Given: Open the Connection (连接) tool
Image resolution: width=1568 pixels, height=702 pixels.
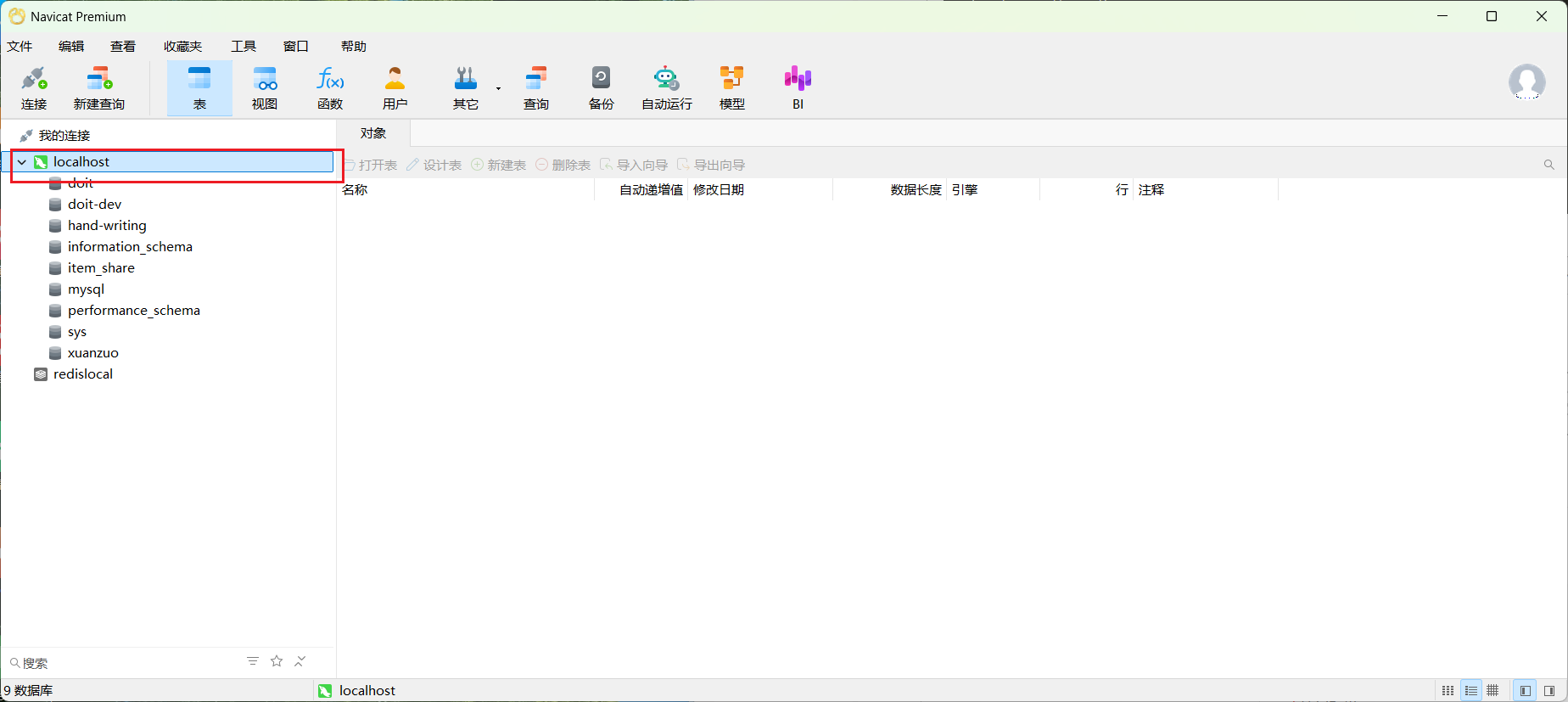Looking at the screenshot, I should (x=34, y=88).
